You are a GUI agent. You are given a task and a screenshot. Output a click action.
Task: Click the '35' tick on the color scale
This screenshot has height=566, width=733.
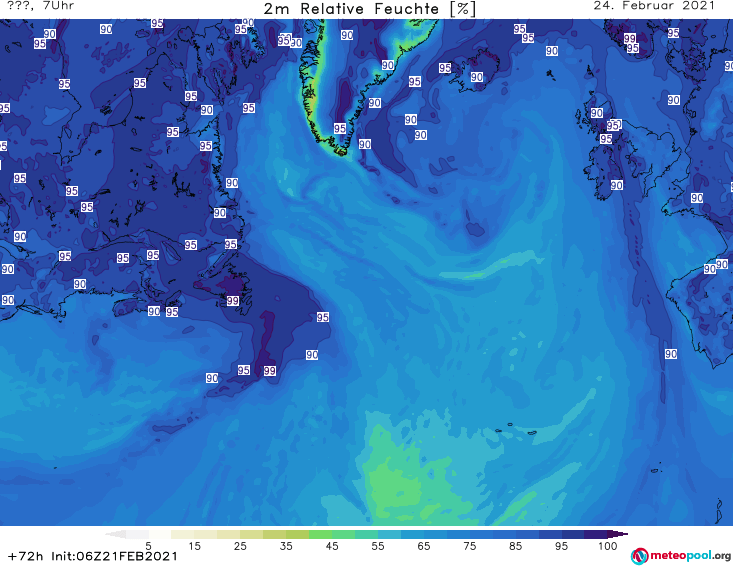click(x=286, y=546)
